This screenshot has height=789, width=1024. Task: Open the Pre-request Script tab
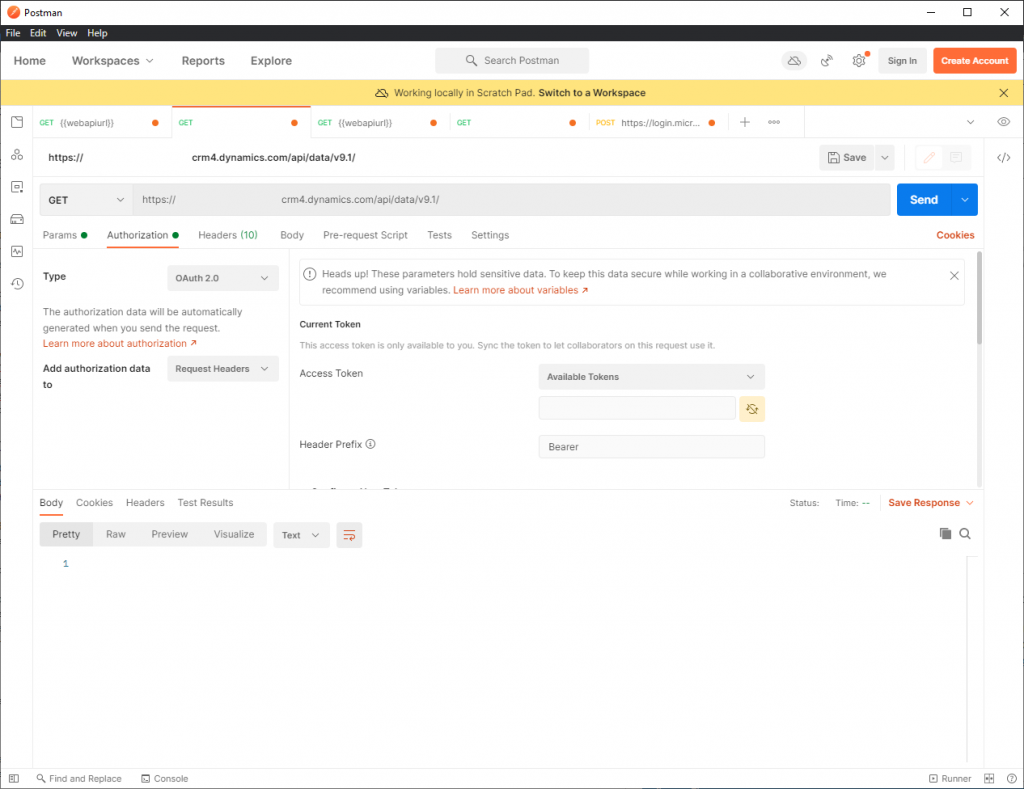[x=365, y=235]
